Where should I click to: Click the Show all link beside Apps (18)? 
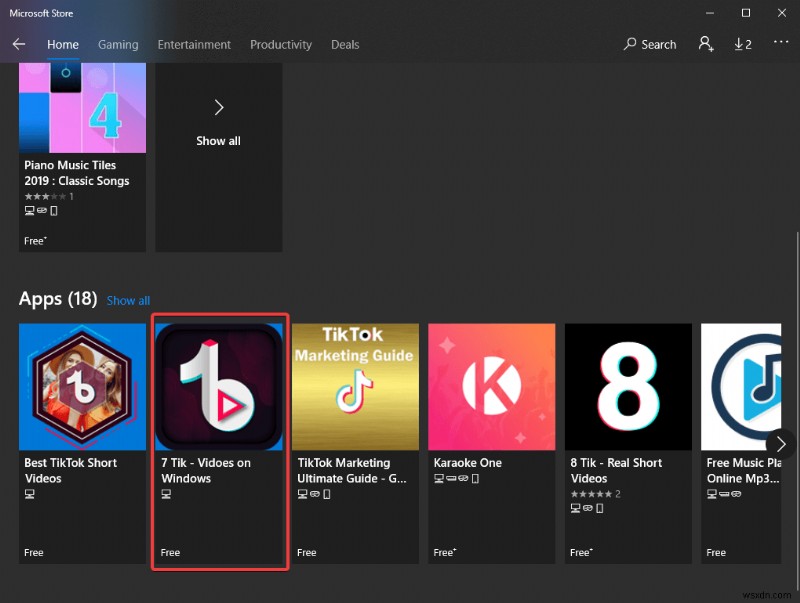tap(128, 300)
